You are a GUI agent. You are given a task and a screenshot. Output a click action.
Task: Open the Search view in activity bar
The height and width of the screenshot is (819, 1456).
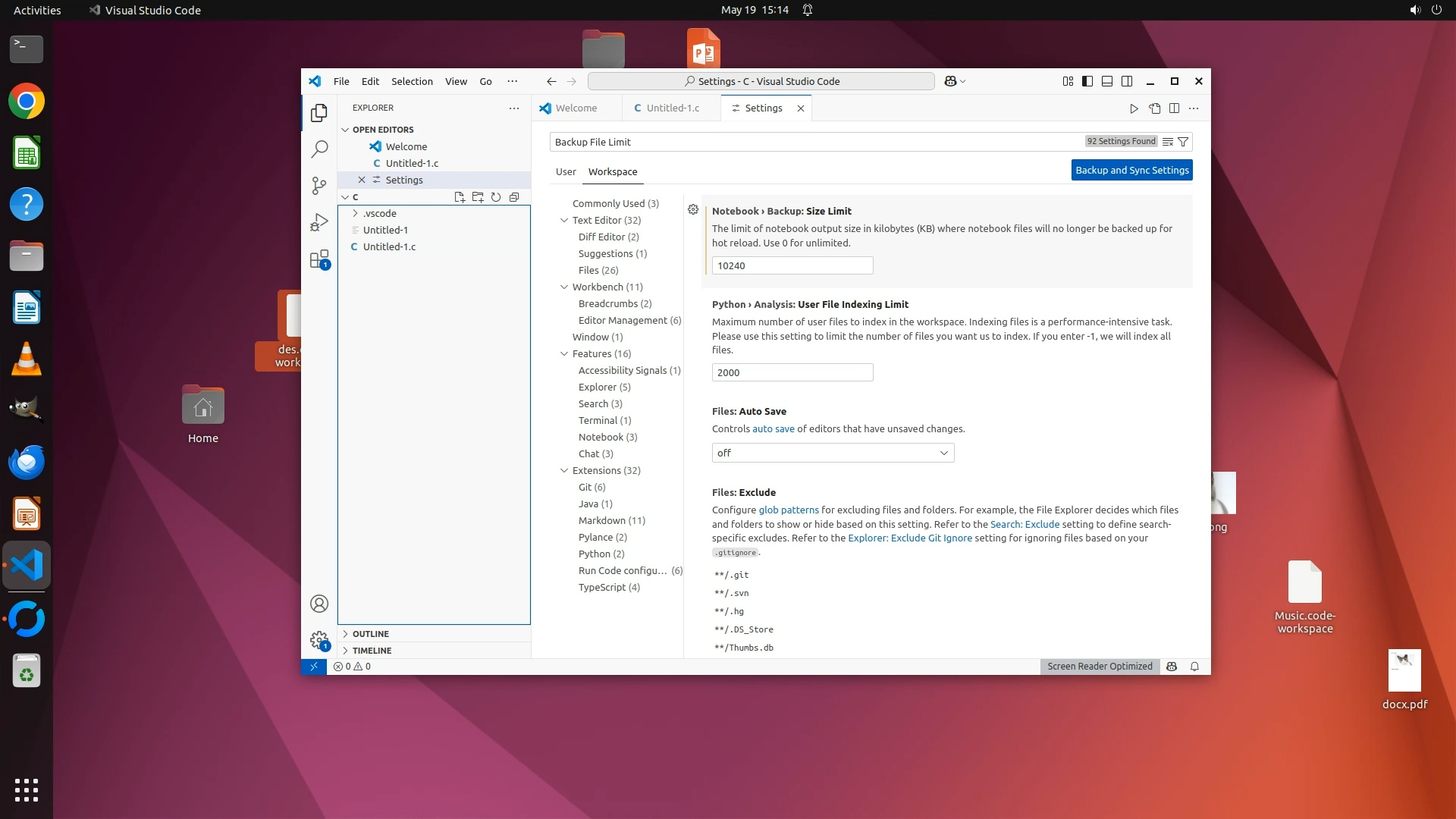319,149
